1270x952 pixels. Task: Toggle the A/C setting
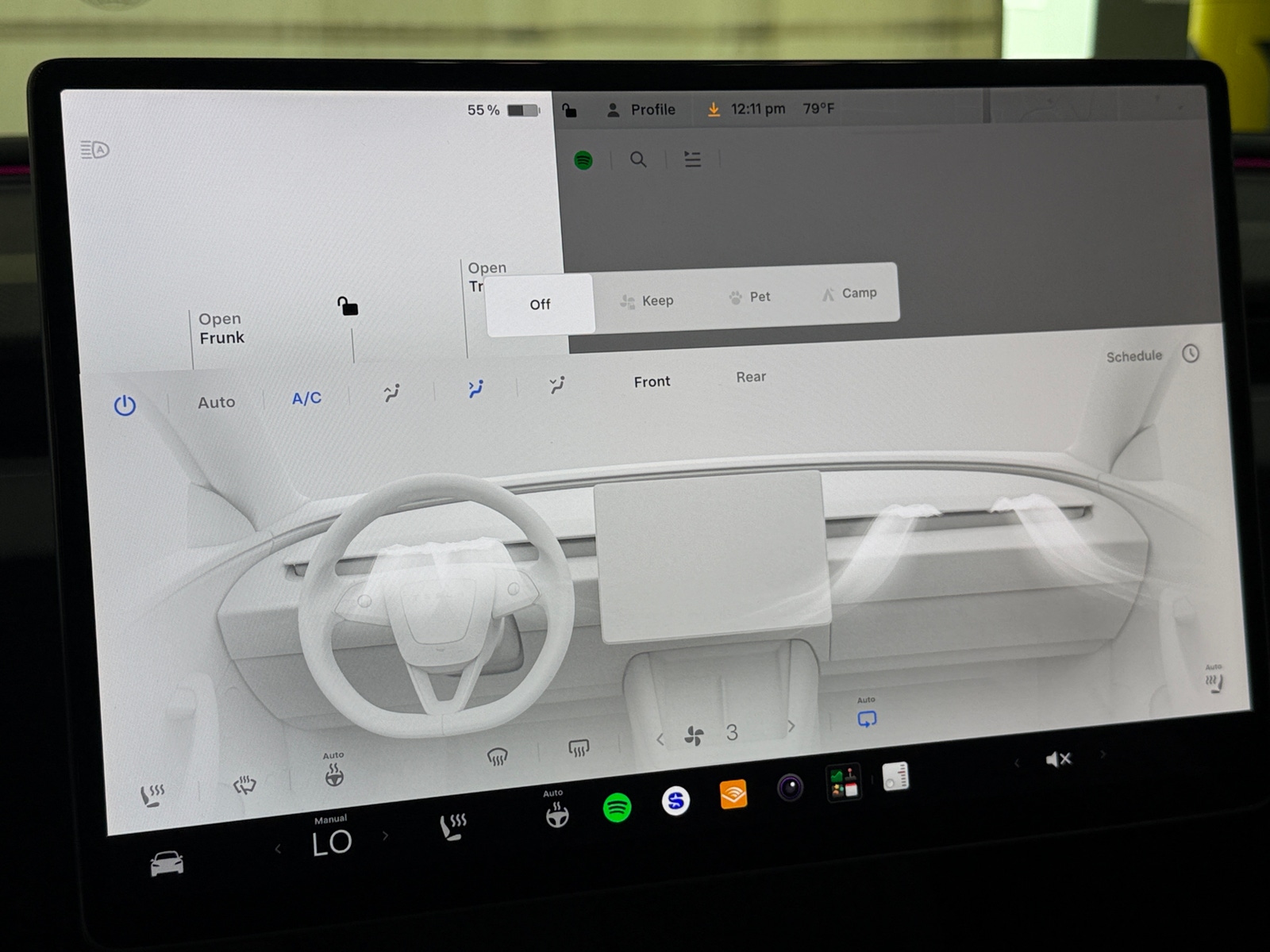(x=306, y=397)
